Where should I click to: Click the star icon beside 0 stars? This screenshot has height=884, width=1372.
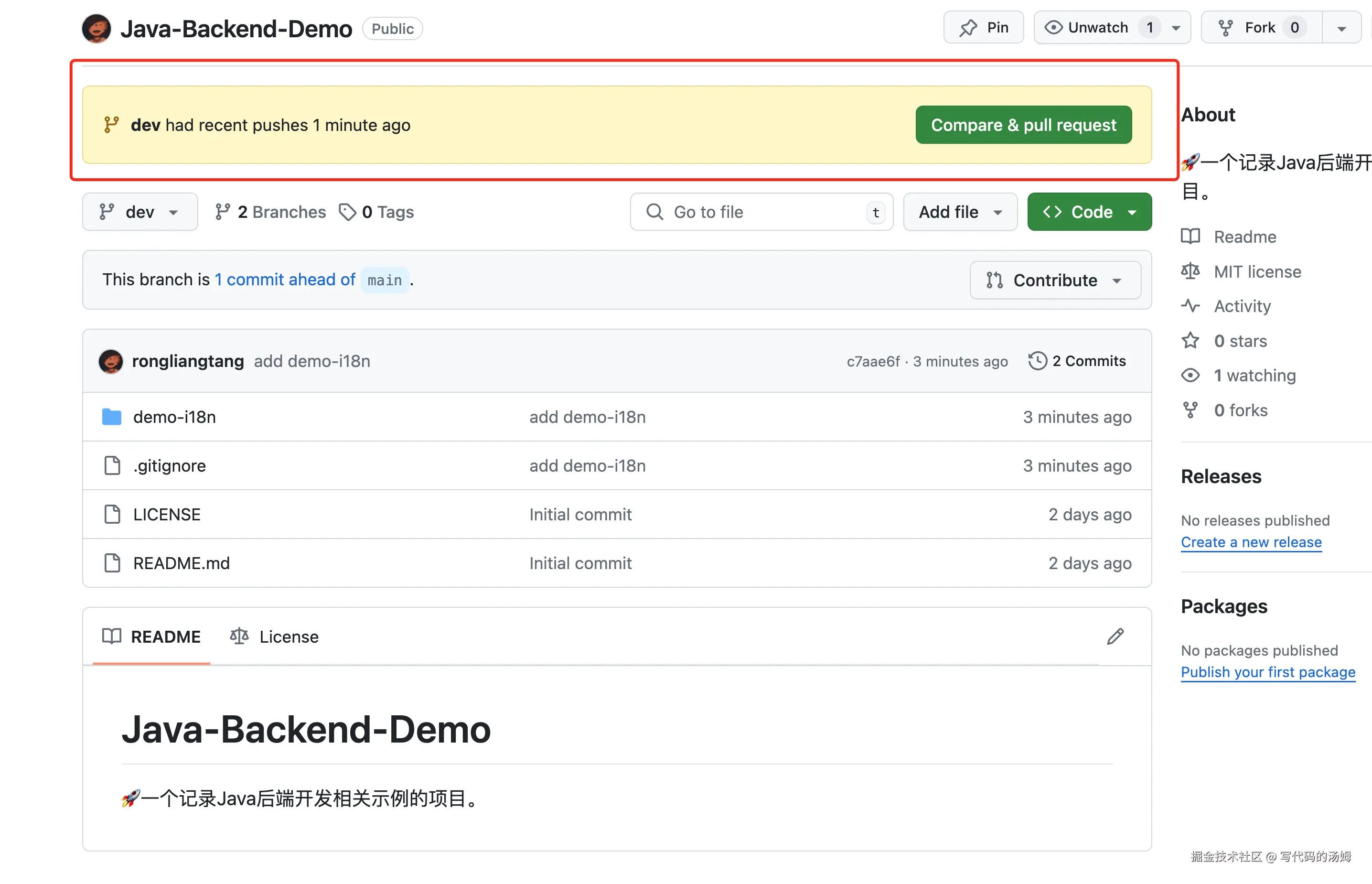pos(1190,341)
